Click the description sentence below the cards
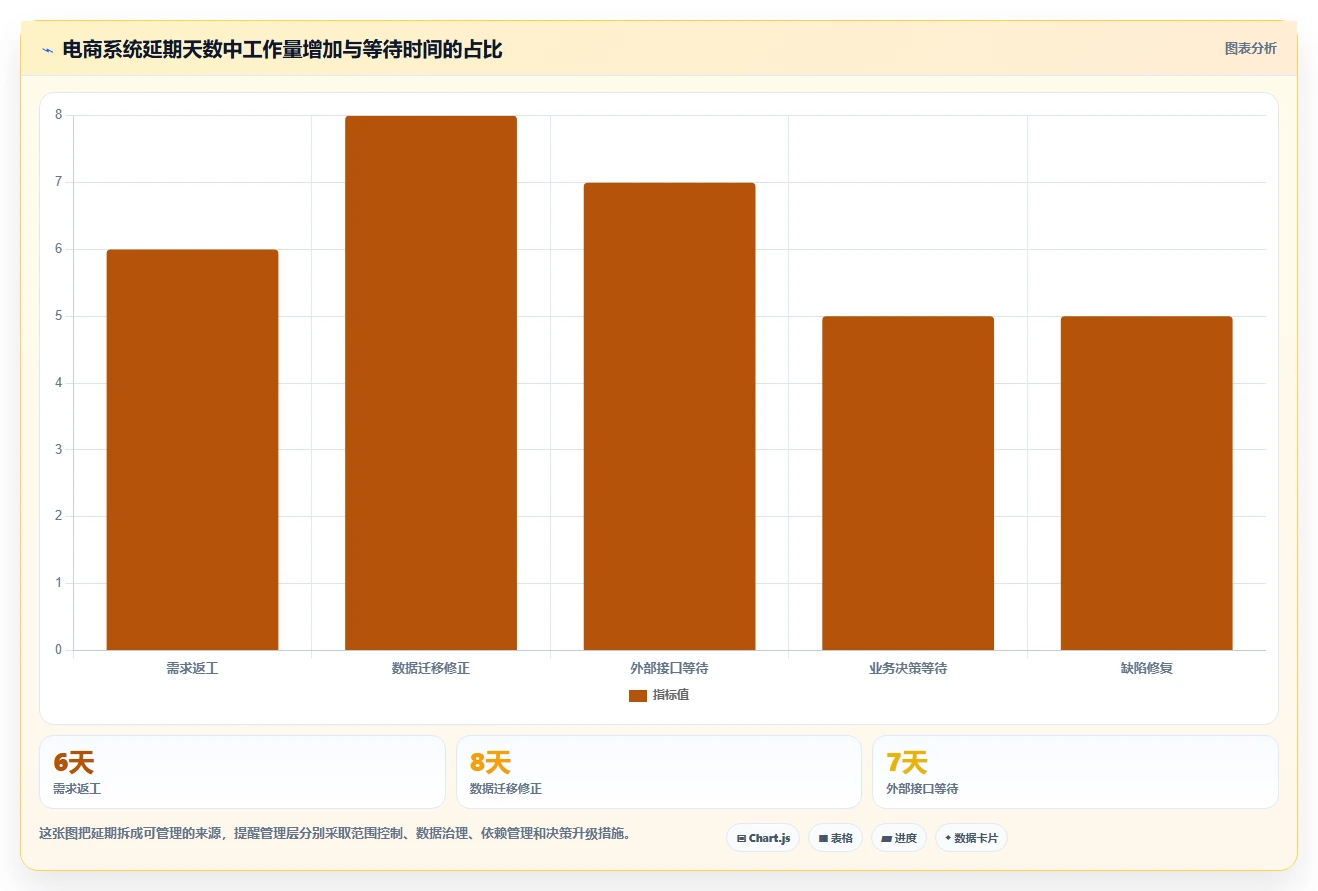Screen dimensions: 1318x891 click(335, 833)
